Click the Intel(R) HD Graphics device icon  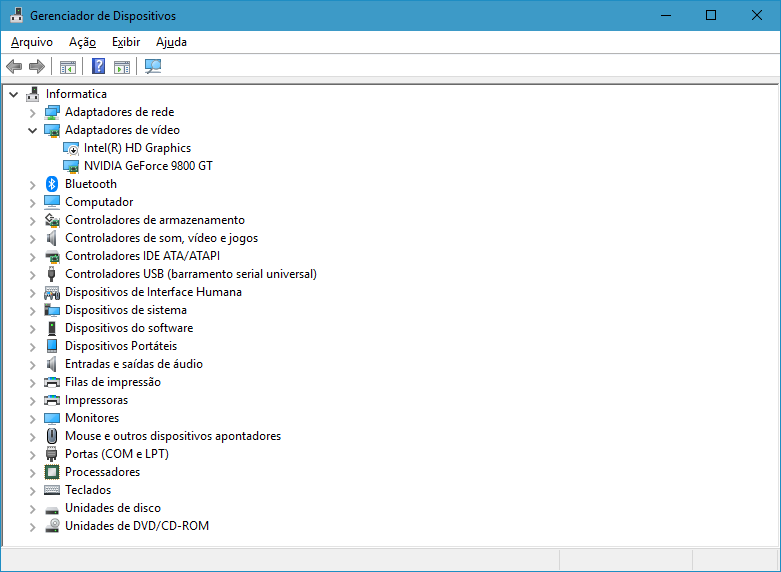coord(71,148)
